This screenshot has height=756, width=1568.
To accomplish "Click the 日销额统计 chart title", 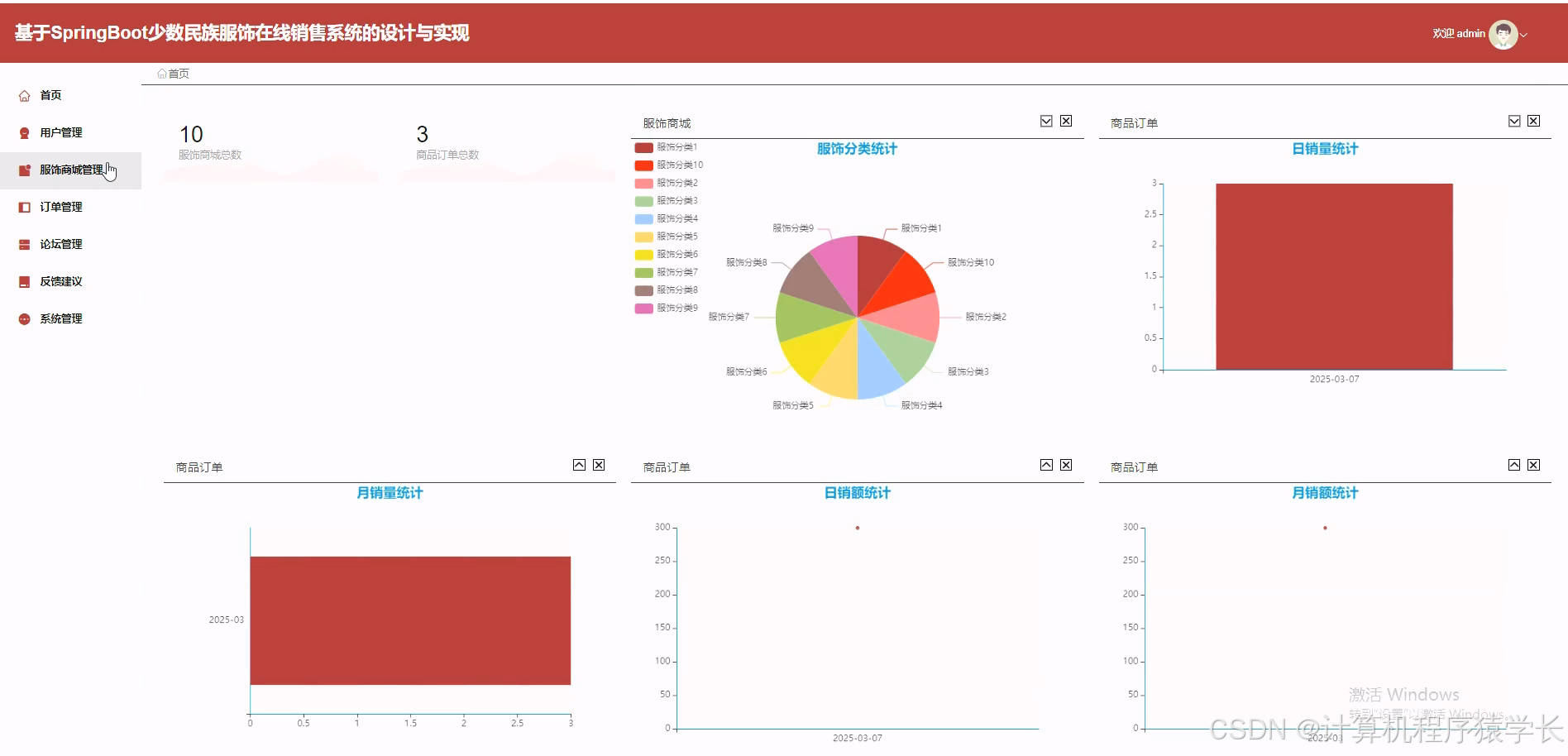I will (x=857, y=493).
